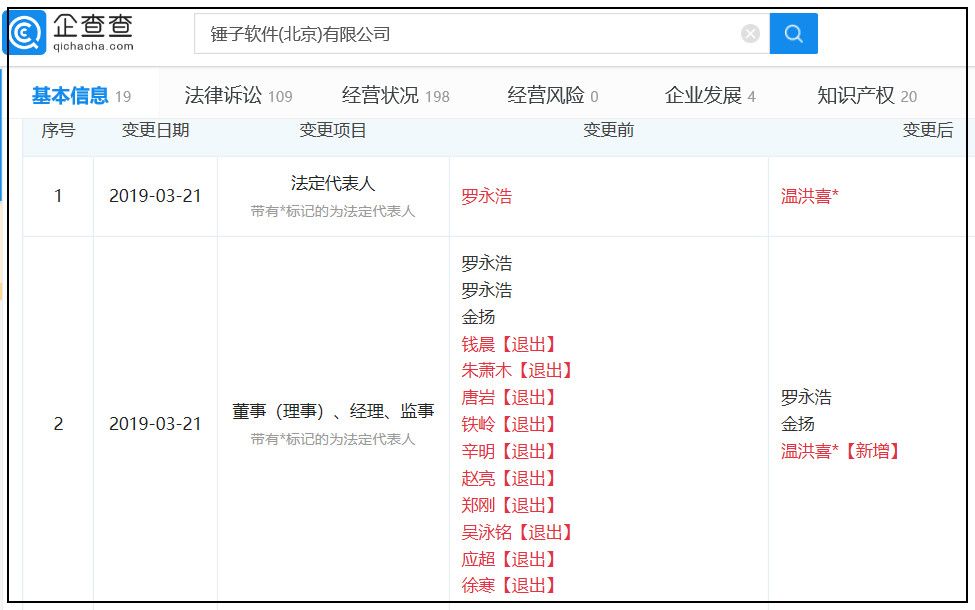
Task: Click 朱萧木【退出】 entry
Action: [x=517, y=371]
